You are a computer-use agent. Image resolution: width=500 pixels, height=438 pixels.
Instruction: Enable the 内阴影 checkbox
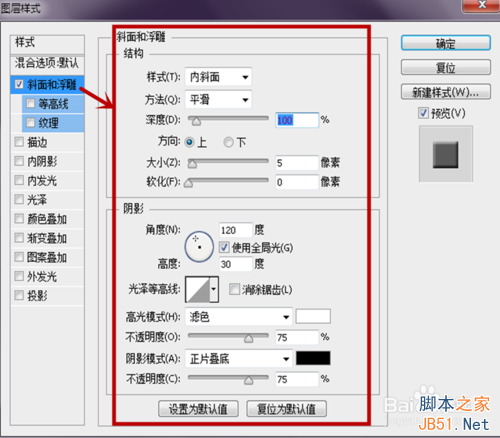(19, 161)
